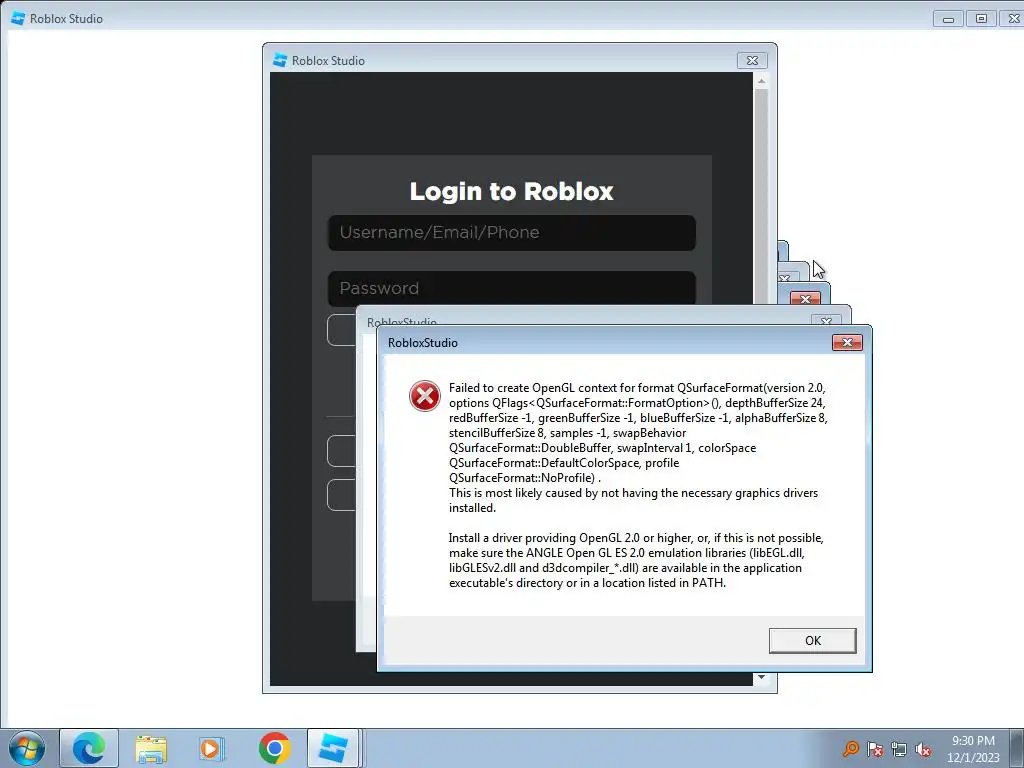Focus the Username/Email/Phone field
This screenshot has height=768, width=1024.
tap(511, 232)
